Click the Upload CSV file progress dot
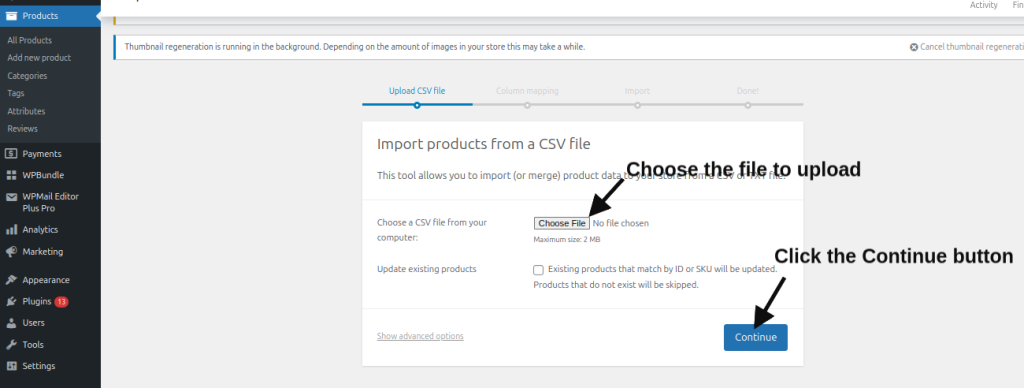The width and height of the screenshot is (1024, 388). point(417,105)
